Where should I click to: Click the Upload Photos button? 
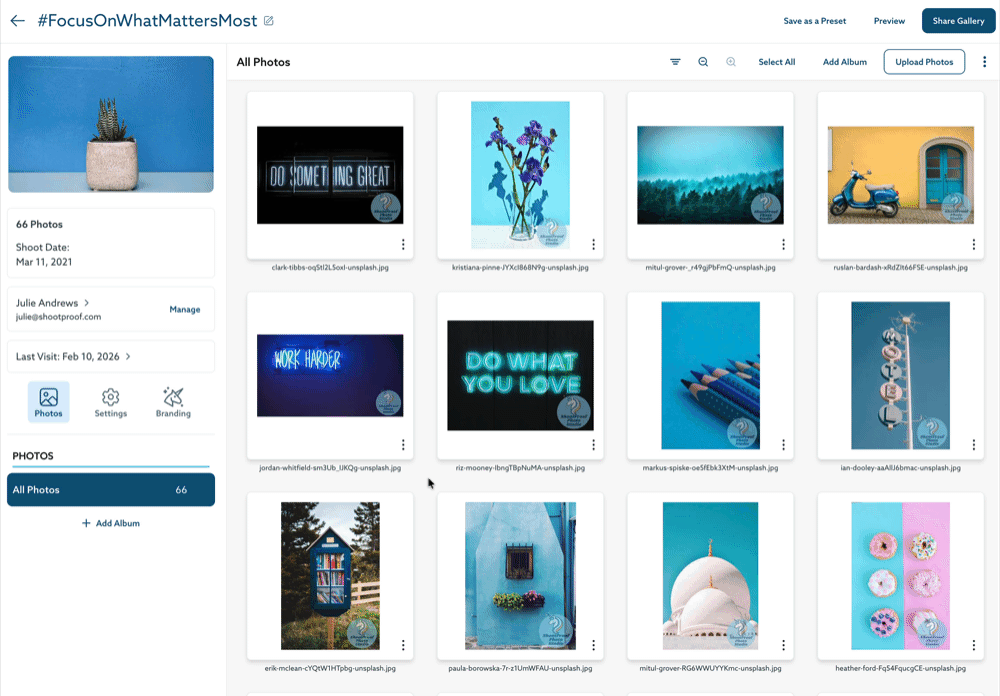(x=924, y=62)
